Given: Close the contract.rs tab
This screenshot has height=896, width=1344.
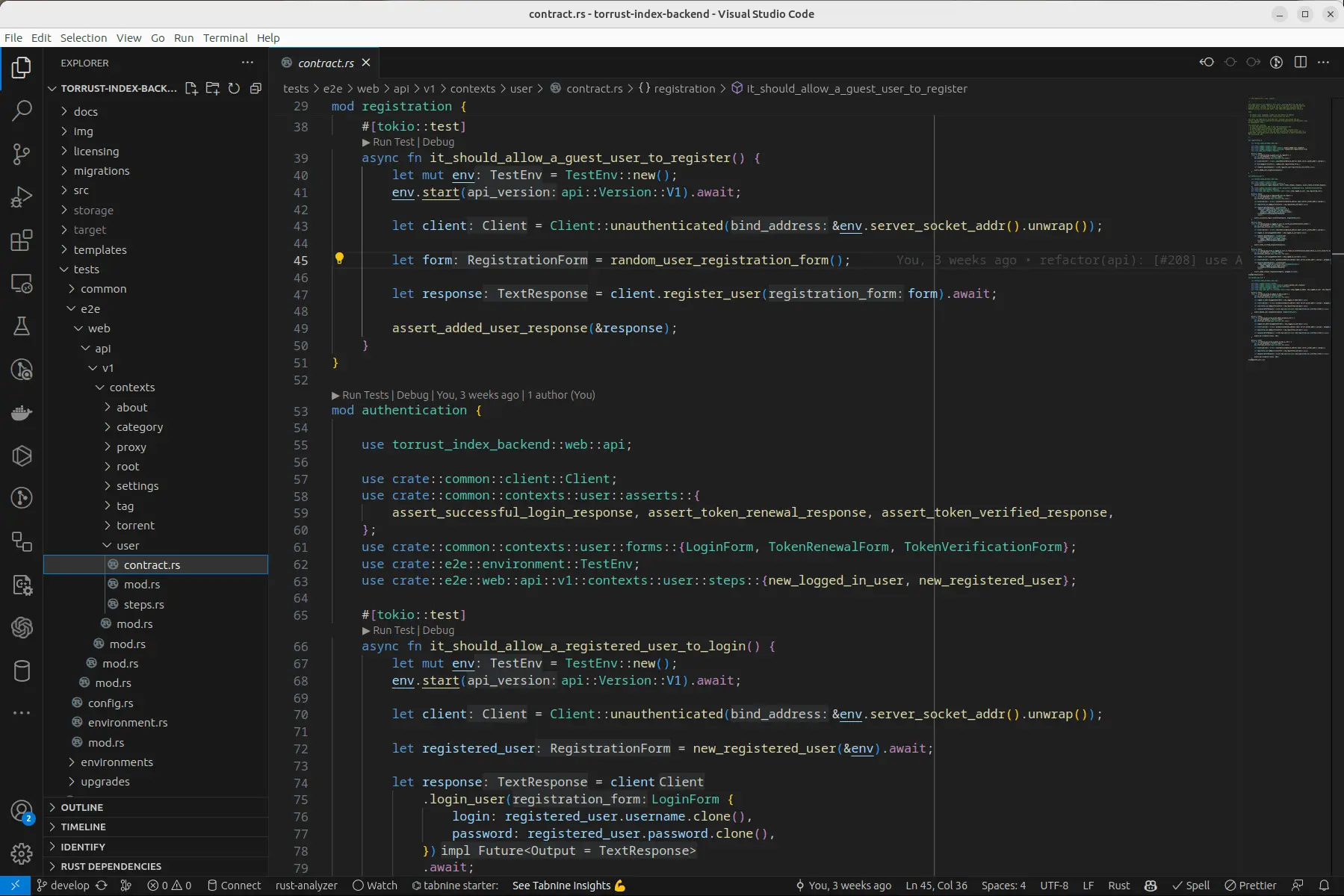Looking at the screenshot, I should pos(366,63).
